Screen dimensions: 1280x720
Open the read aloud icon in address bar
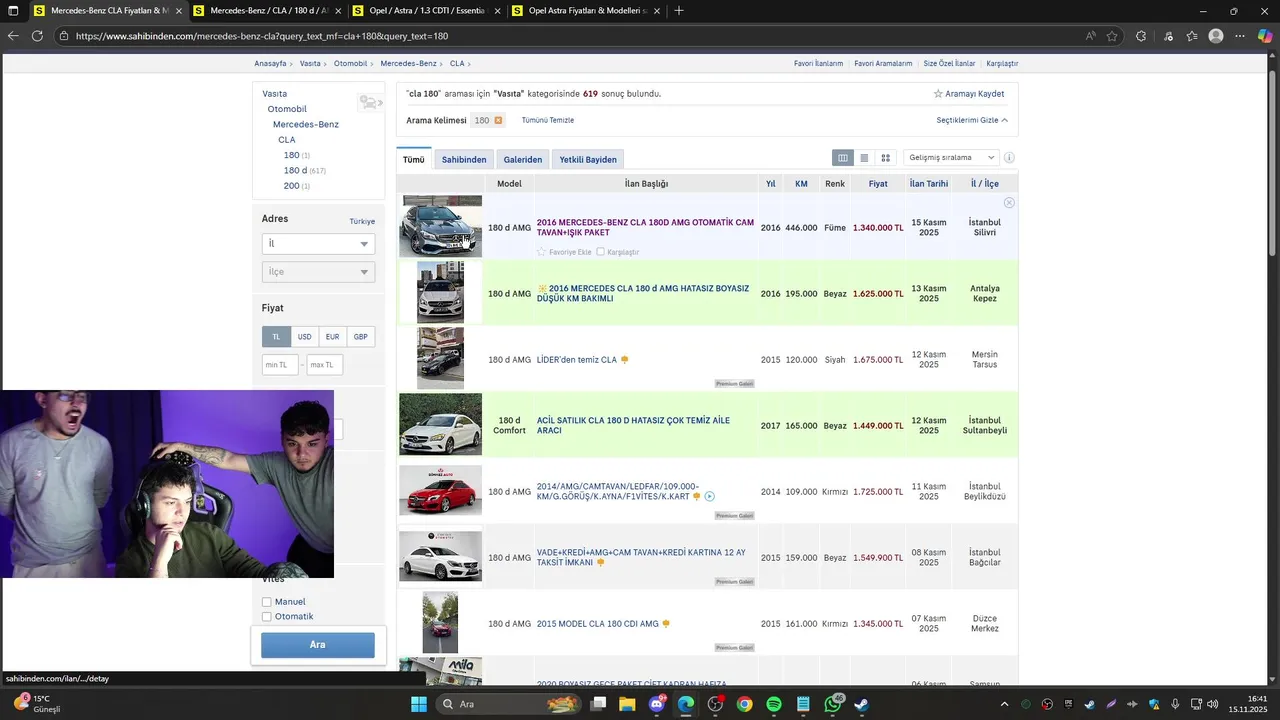[1091, 36]
